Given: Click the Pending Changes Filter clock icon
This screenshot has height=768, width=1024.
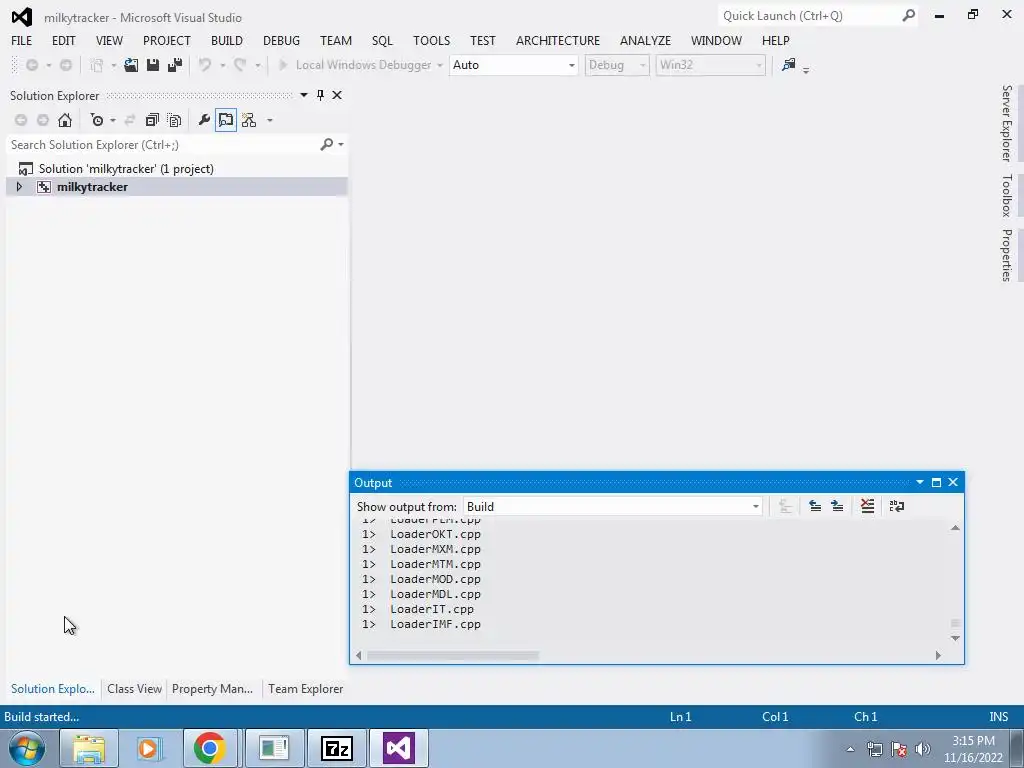Looking at the screenshot, I should coord(97,120).
